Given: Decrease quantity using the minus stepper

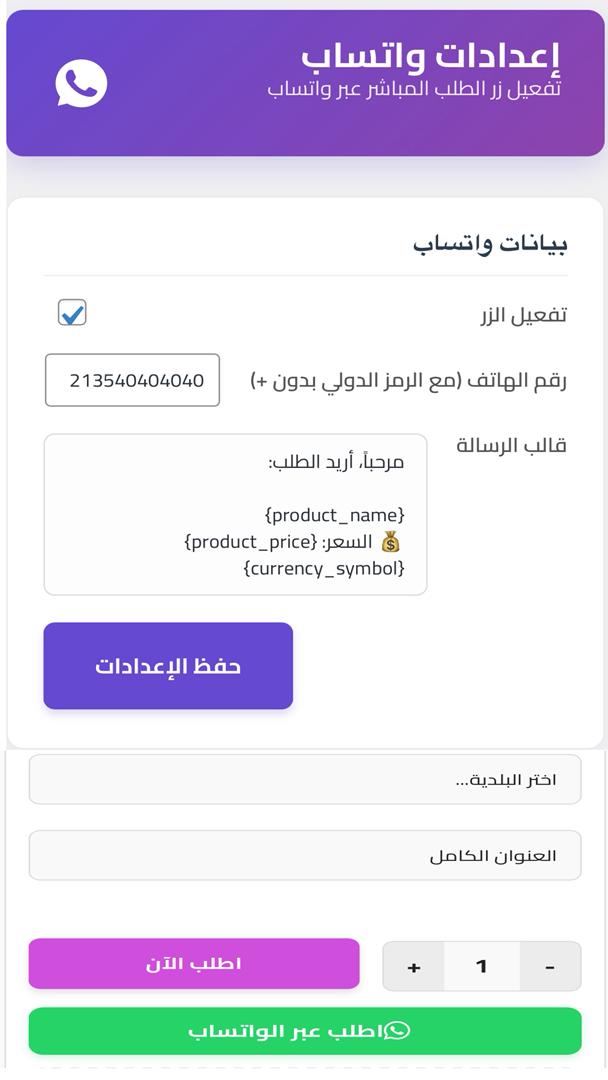Looking at the screenshot, I should (548, 966).
